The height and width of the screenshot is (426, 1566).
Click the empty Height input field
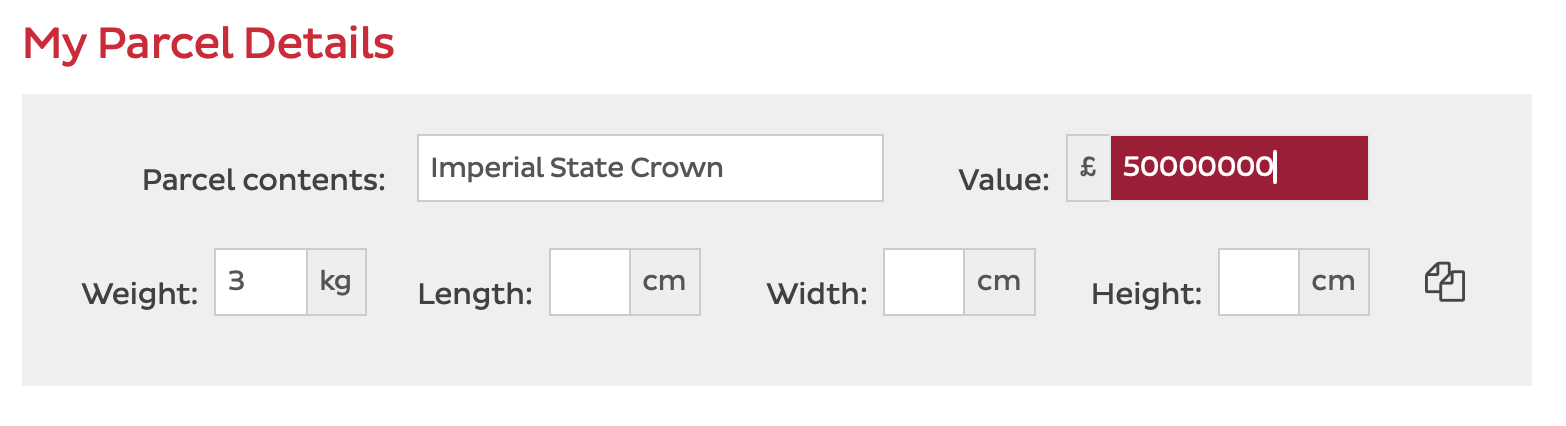[1259, 282]
